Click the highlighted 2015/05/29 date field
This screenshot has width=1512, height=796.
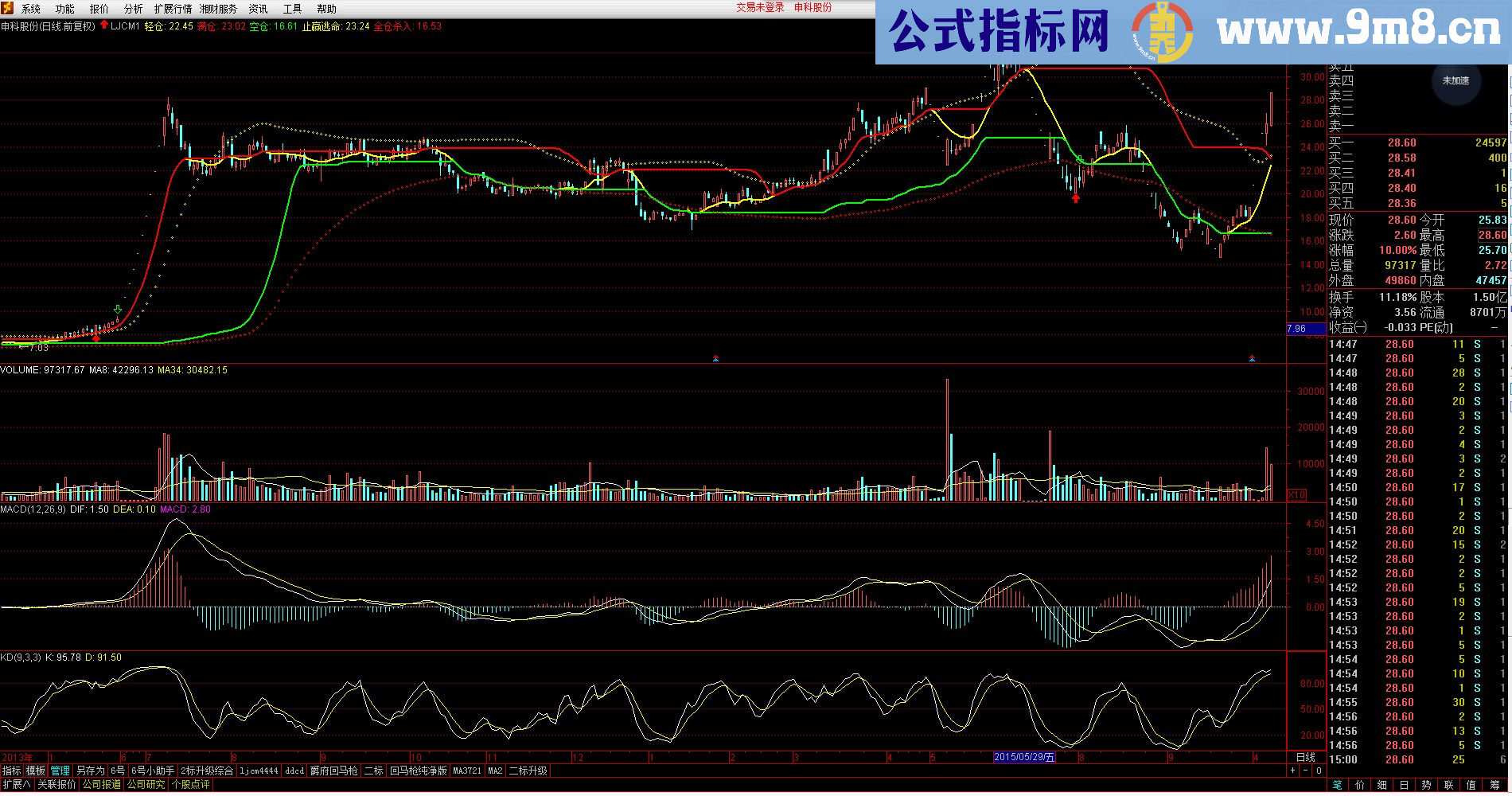tap(1023, 758)
